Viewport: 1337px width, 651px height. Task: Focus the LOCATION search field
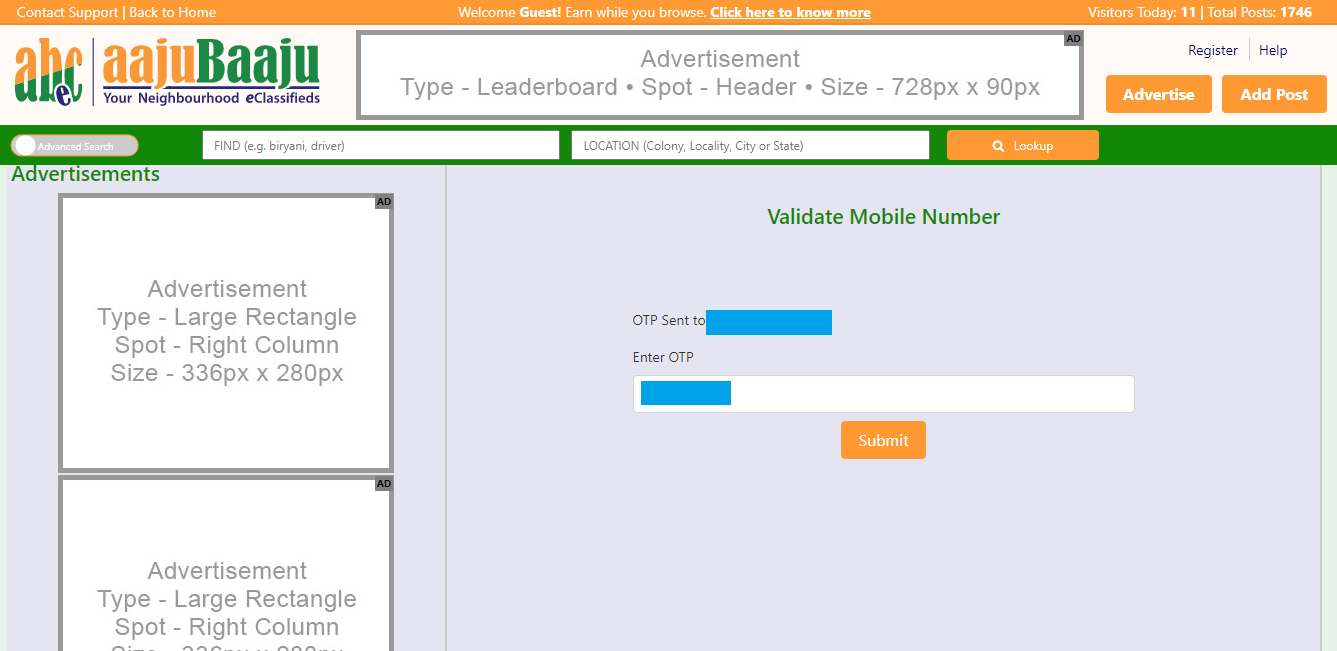750,145
